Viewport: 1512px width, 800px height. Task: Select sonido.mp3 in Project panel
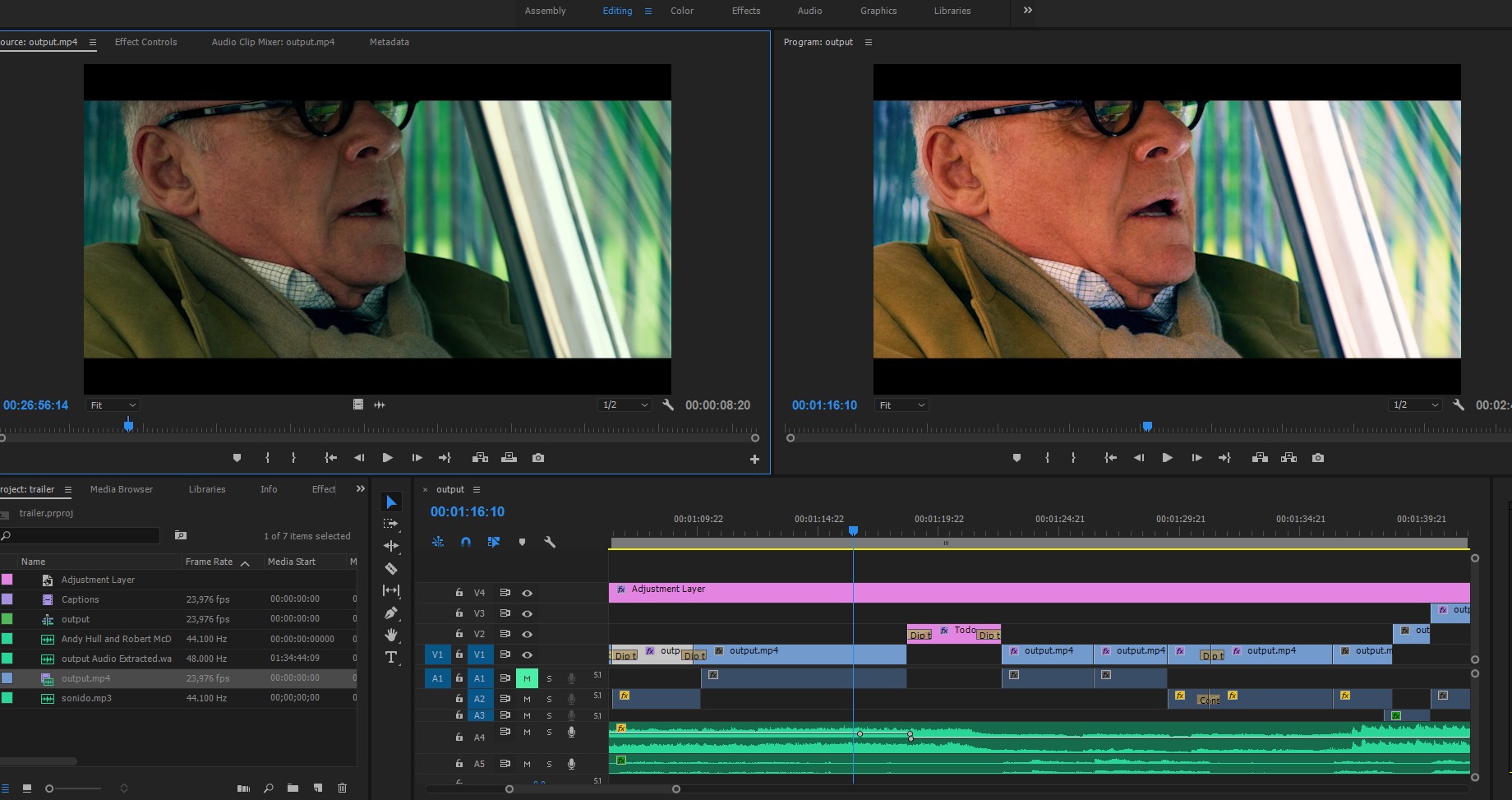click(86, 698)
